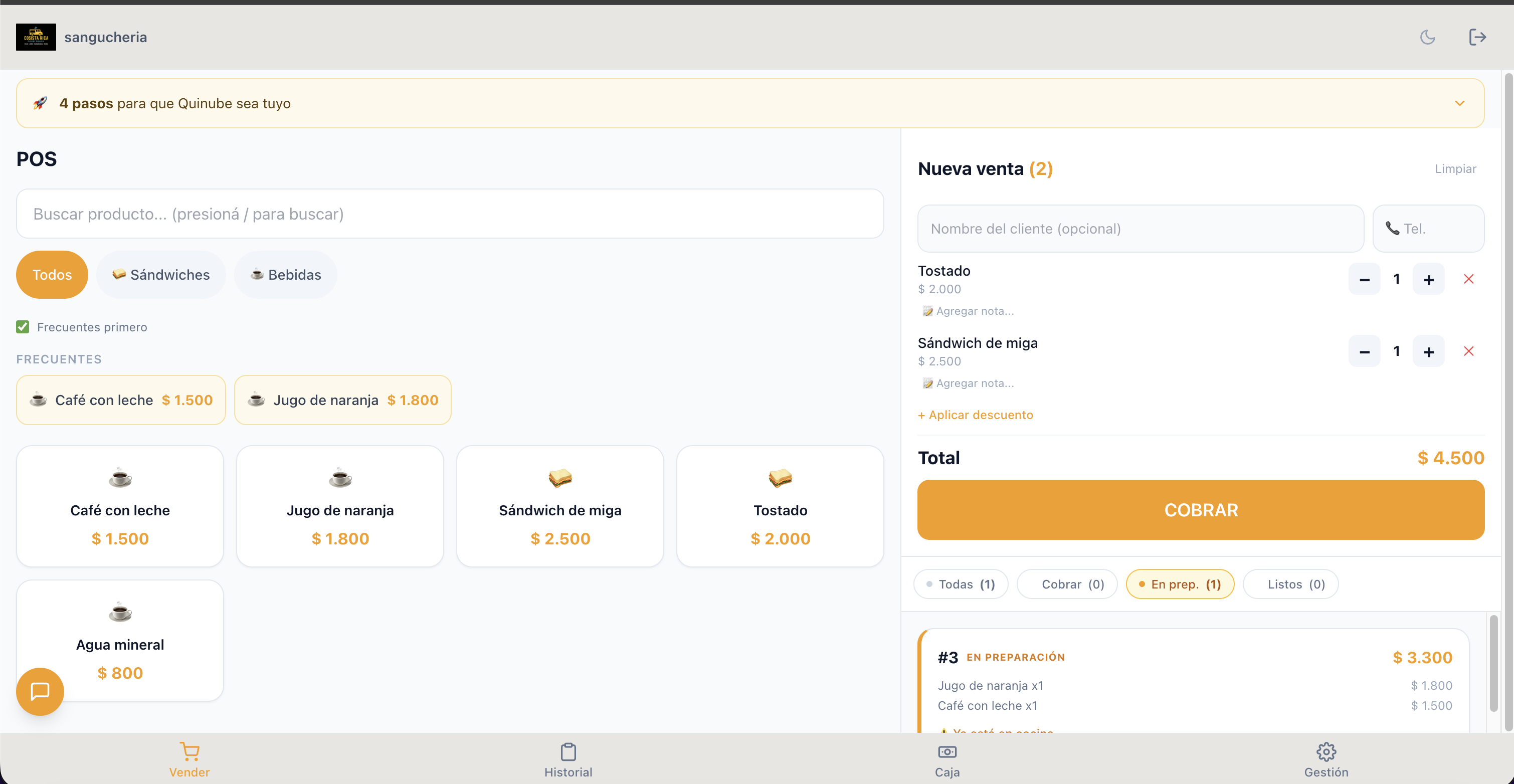Screen dimensions: 1514x784
Task: Add Sándwich de miga product card
Action: coord(560,506)
